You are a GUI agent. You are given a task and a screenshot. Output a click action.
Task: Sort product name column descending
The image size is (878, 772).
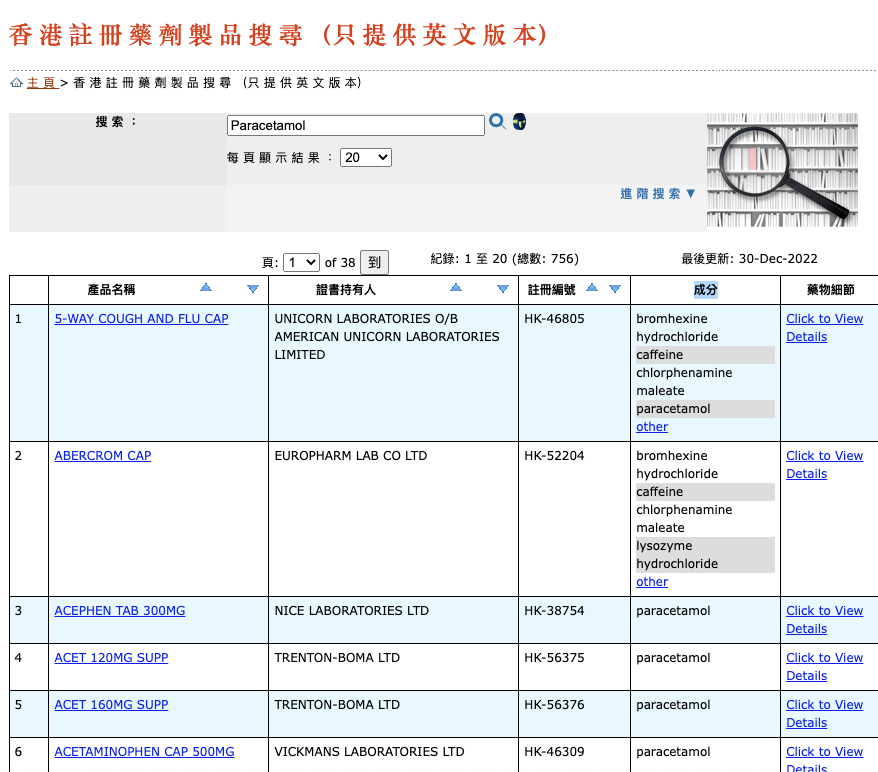tap(253, 289)
